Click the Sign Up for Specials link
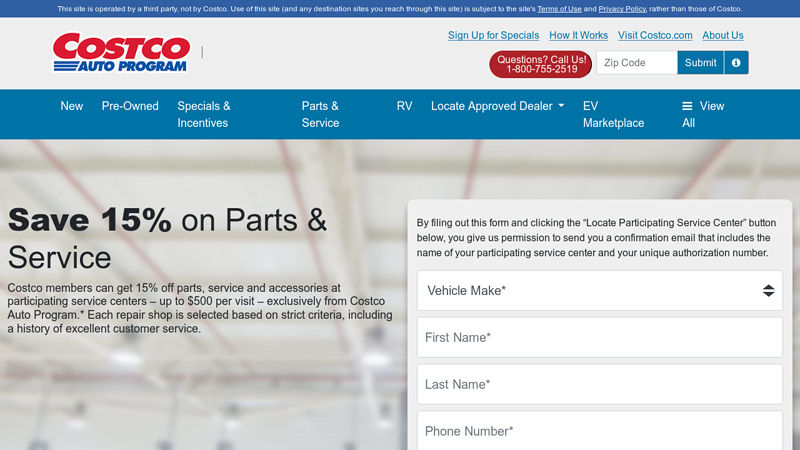The width and height of the screenshot is (800, 450). pyautogui.click(x=493, y=35)
